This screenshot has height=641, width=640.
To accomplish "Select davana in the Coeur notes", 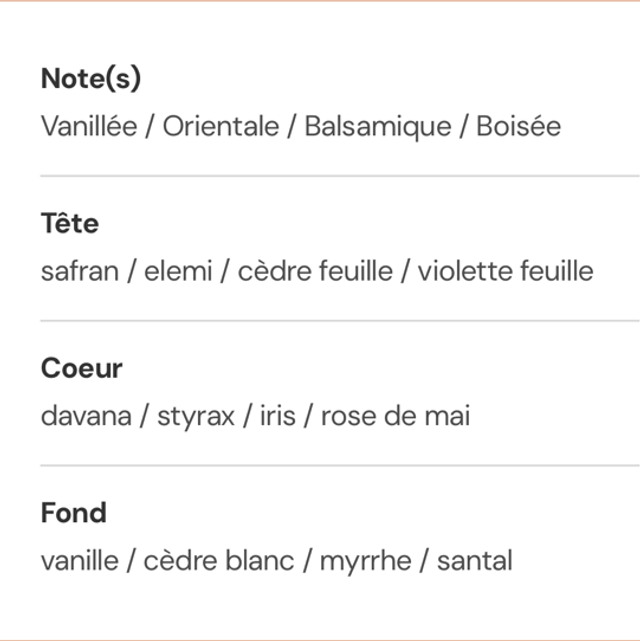I will tap(86, 416).
